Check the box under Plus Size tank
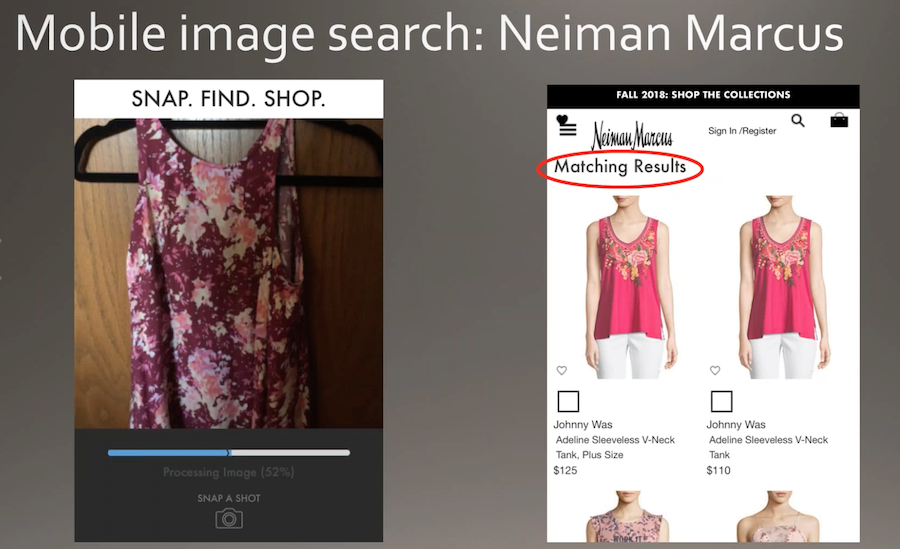The height and width of the screenshot is (549, 900). click(568, 401)
